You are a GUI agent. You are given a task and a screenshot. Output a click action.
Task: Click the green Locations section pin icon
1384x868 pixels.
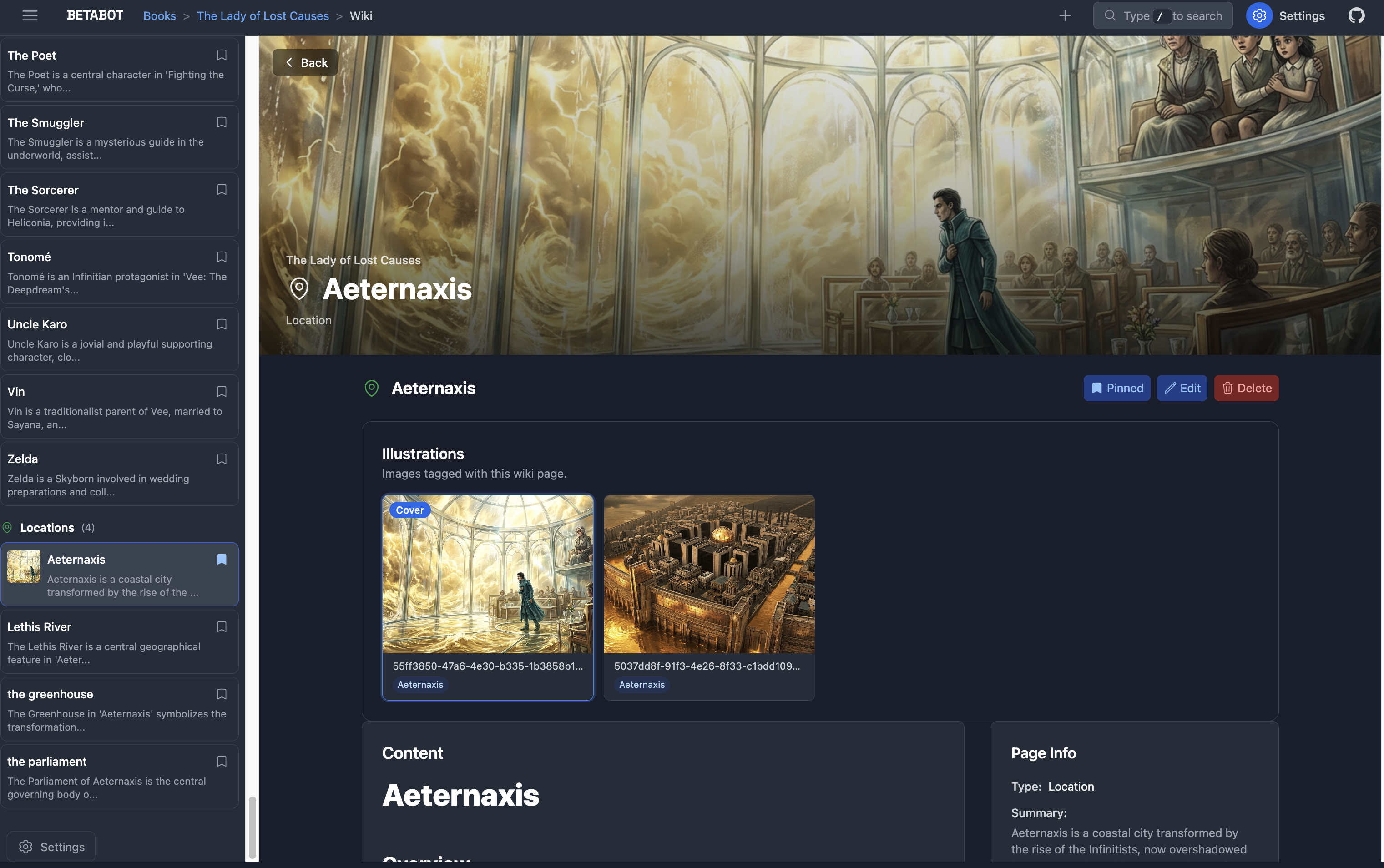7,528
